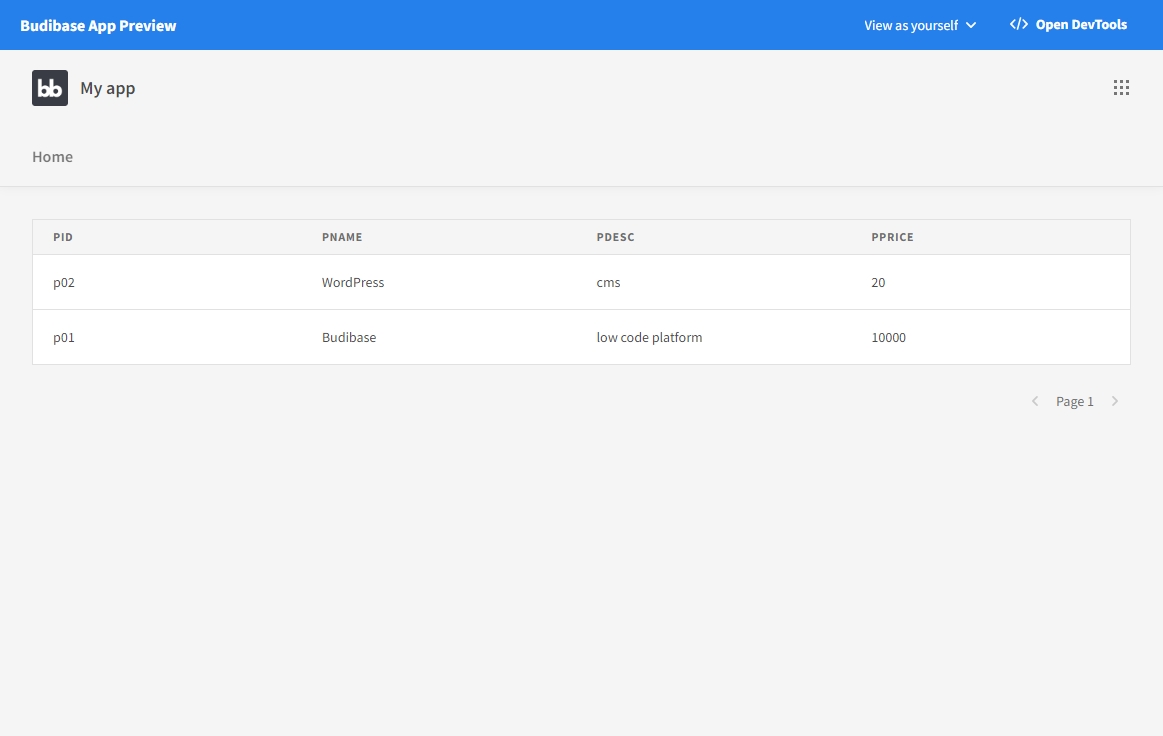Click the WordPress product name cell
This screenshot has width=1163, height=736.
pos(353,282)
